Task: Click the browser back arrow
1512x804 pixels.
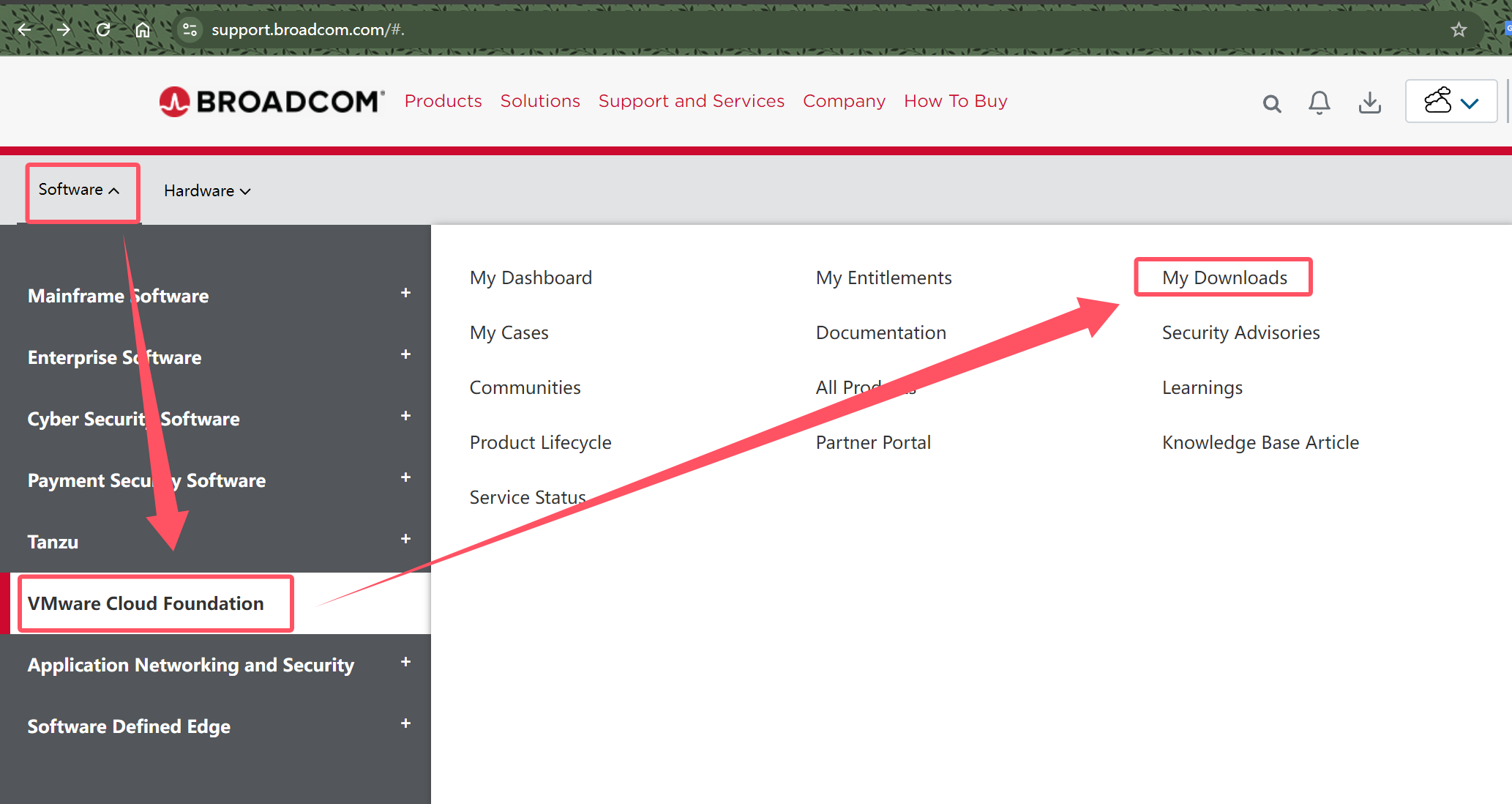Action: [24, 29]
